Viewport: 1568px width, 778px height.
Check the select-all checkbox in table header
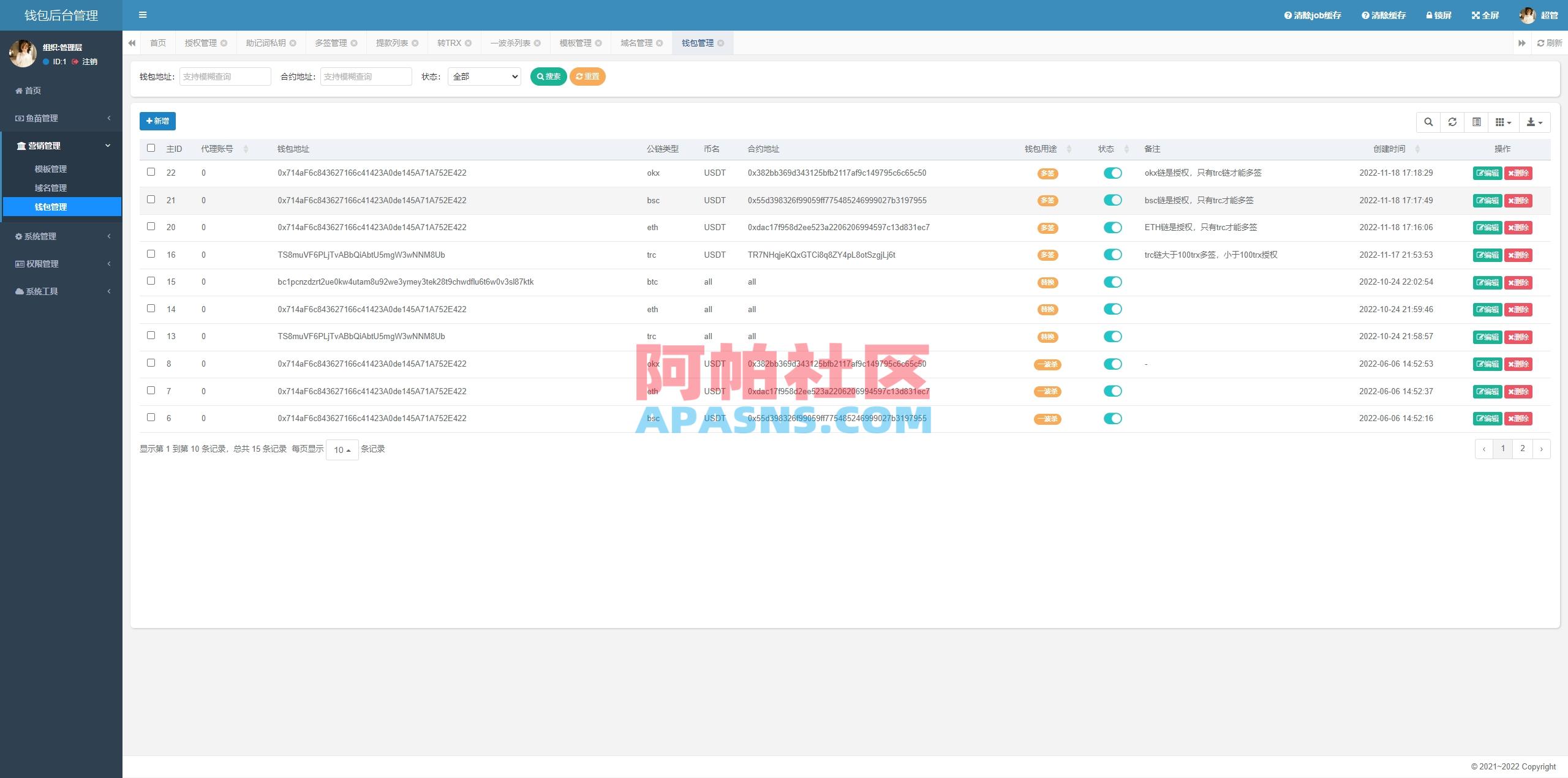point(151,148)
